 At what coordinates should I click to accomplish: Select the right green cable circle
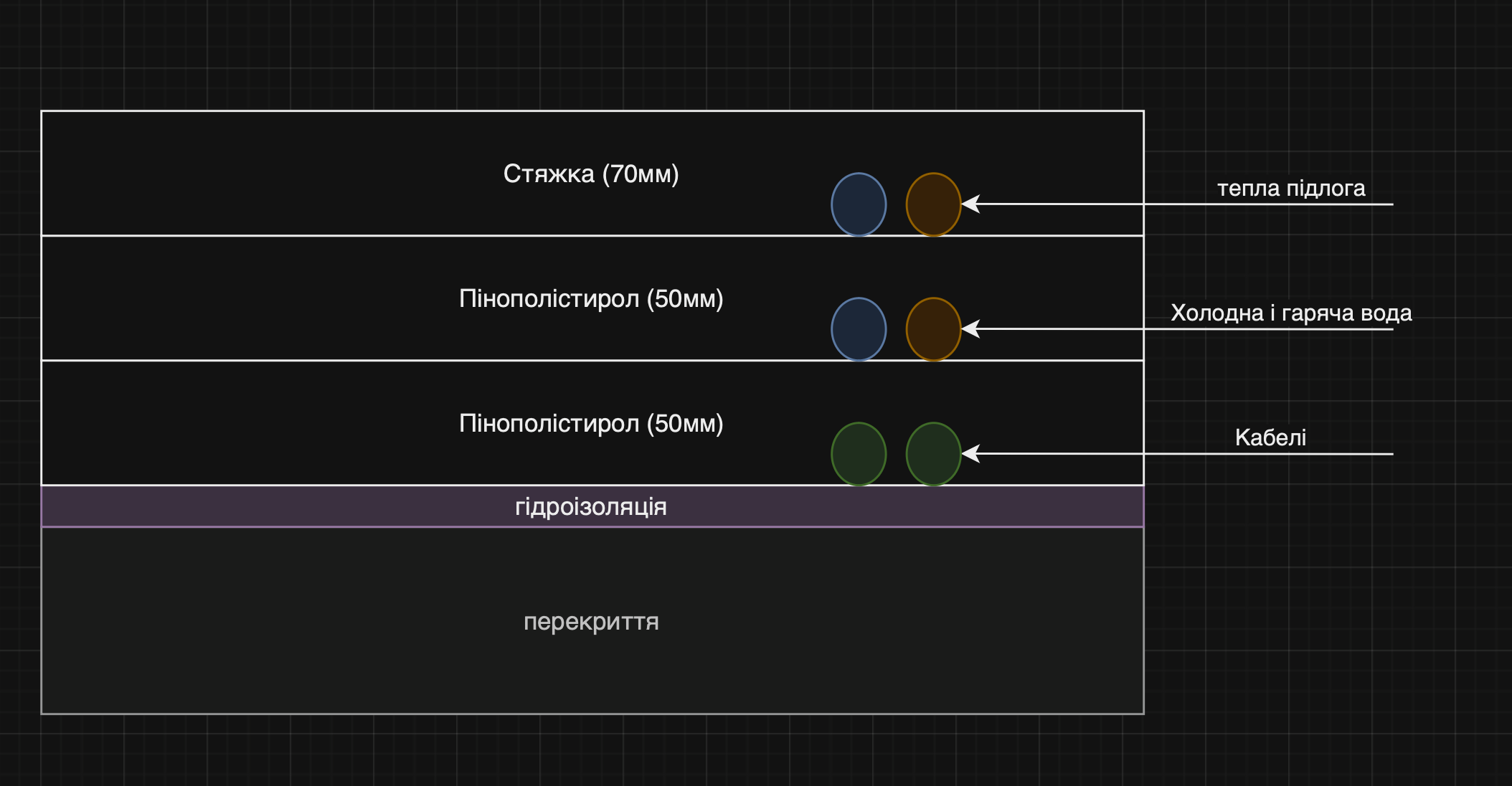[933, 454]
